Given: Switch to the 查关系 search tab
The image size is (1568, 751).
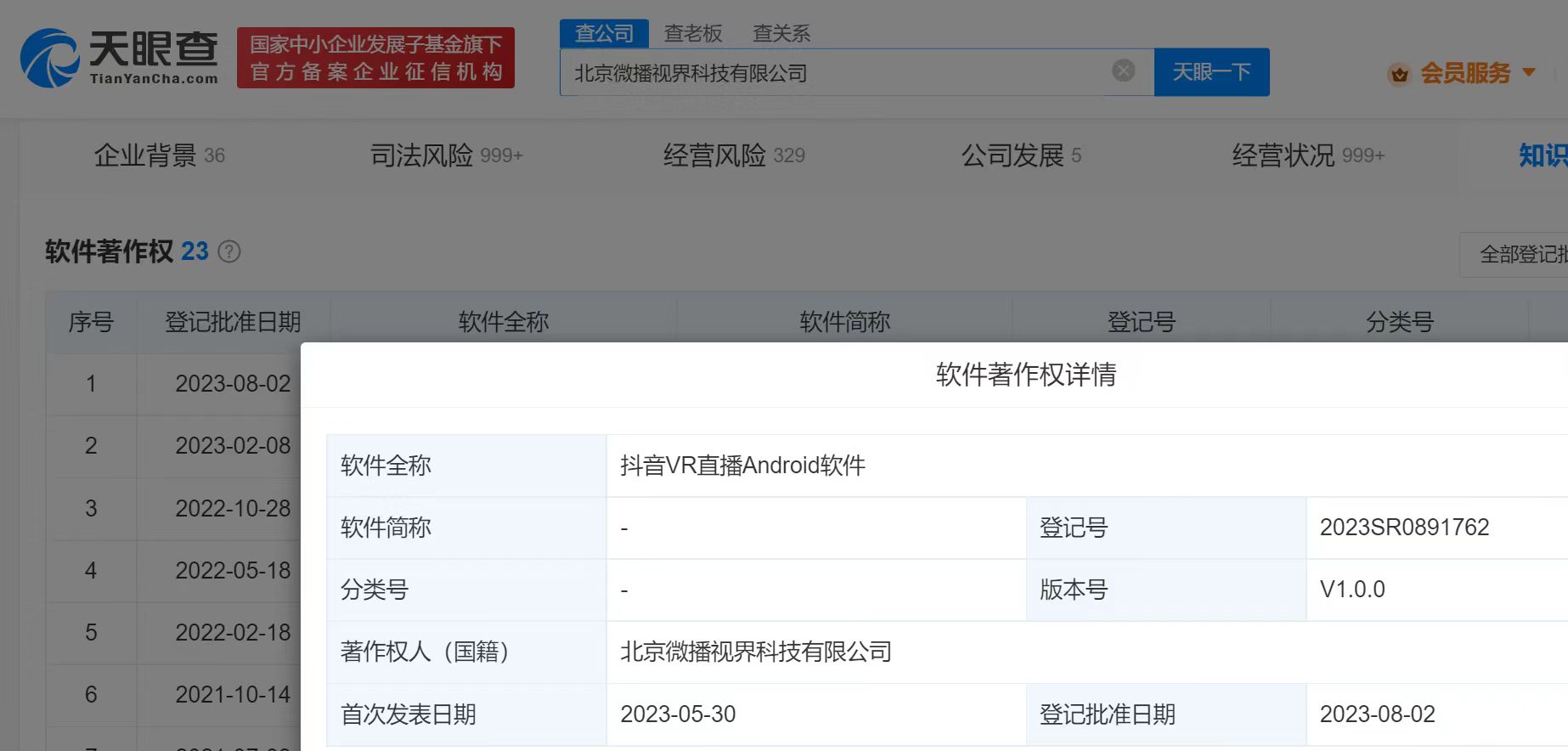Looking at the screenshot, I should [781, 33].
